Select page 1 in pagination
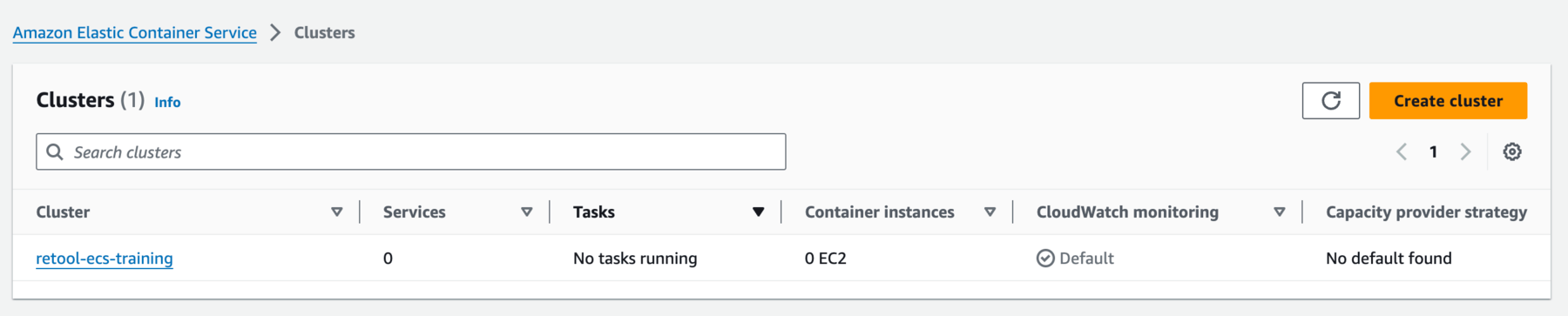 pyautogui.click(x=1433, y=151)
